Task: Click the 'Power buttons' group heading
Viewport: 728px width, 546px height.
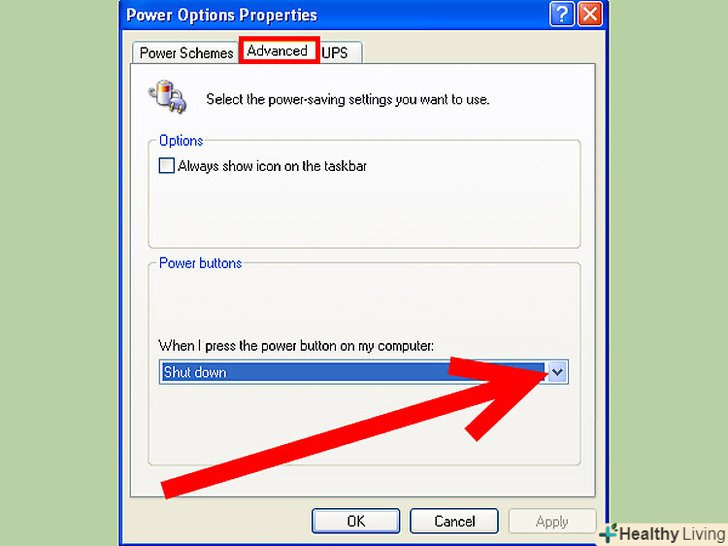Action: [x=200, y=263]
